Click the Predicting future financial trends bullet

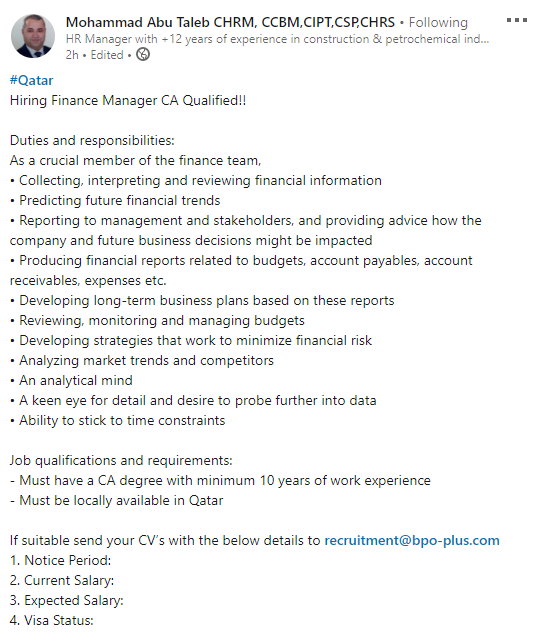115,200
